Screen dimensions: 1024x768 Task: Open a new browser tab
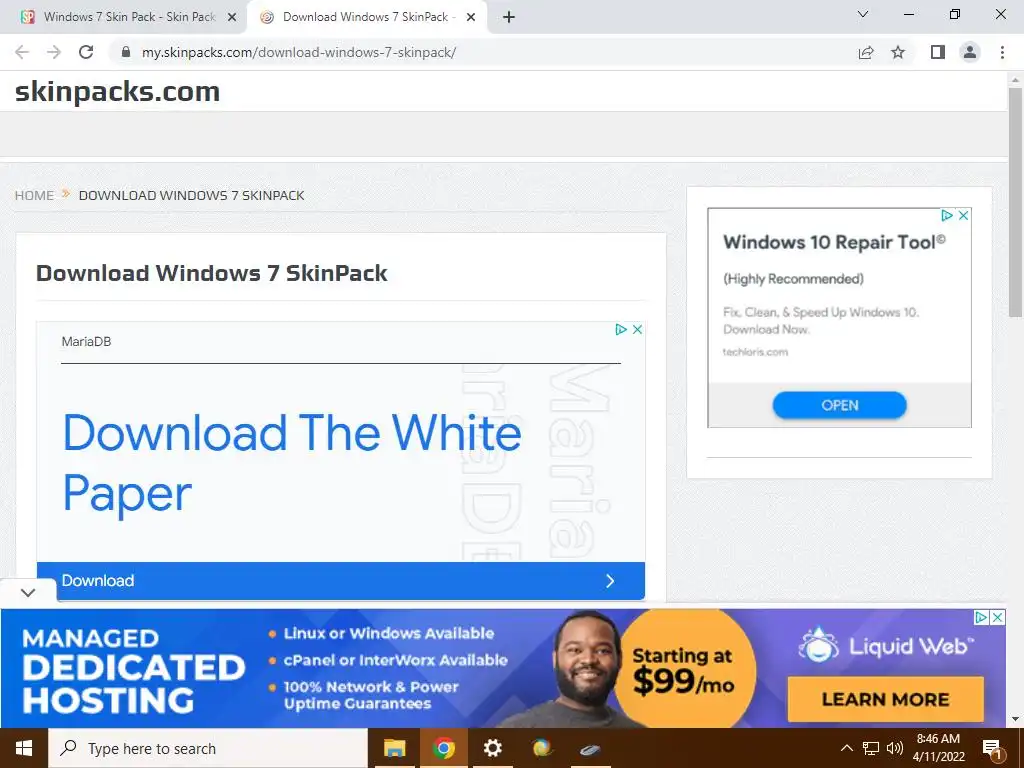coord(509,17)
